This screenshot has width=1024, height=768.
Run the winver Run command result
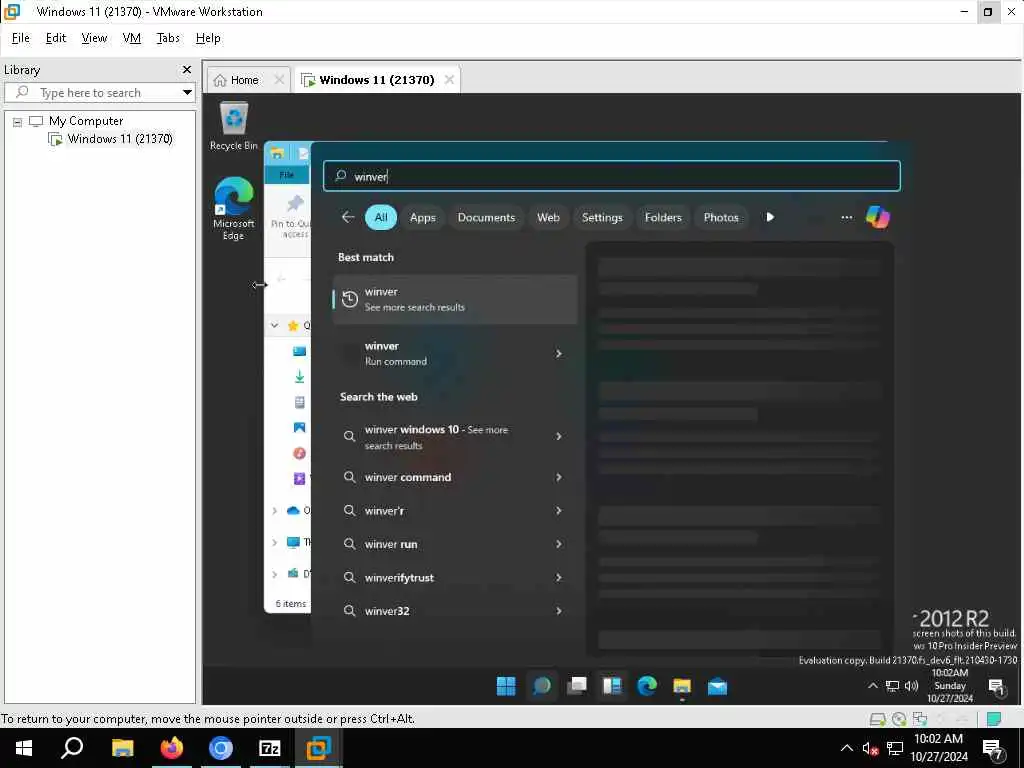(x=455, y=353)
